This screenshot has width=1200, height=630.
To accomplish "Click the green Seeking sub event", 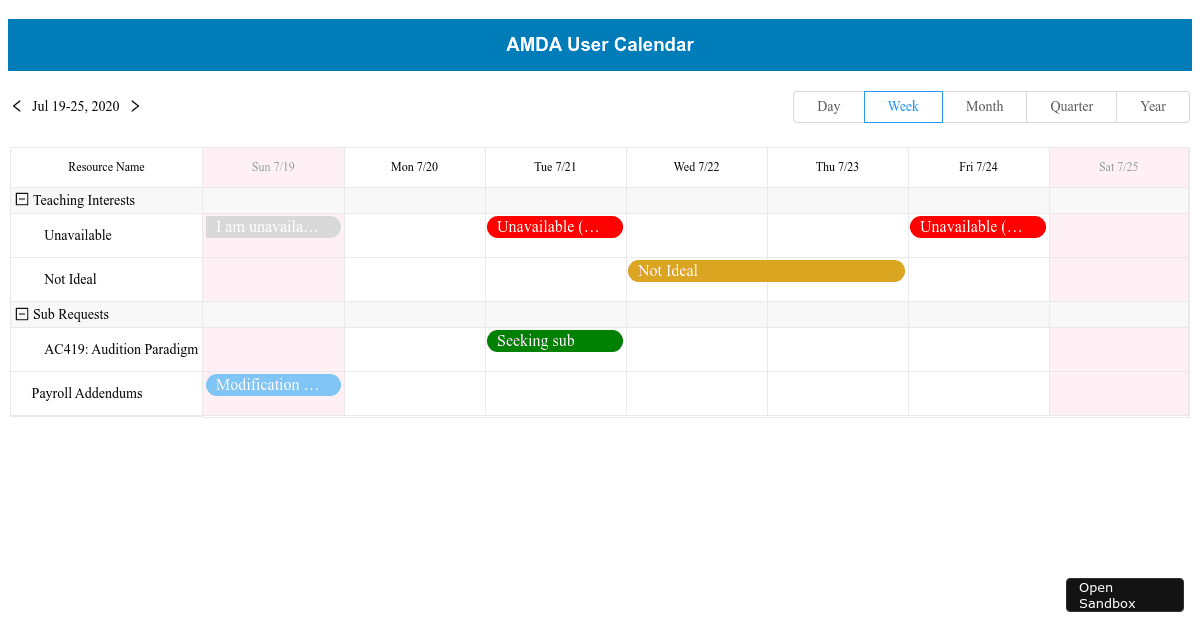I will 555,341.
